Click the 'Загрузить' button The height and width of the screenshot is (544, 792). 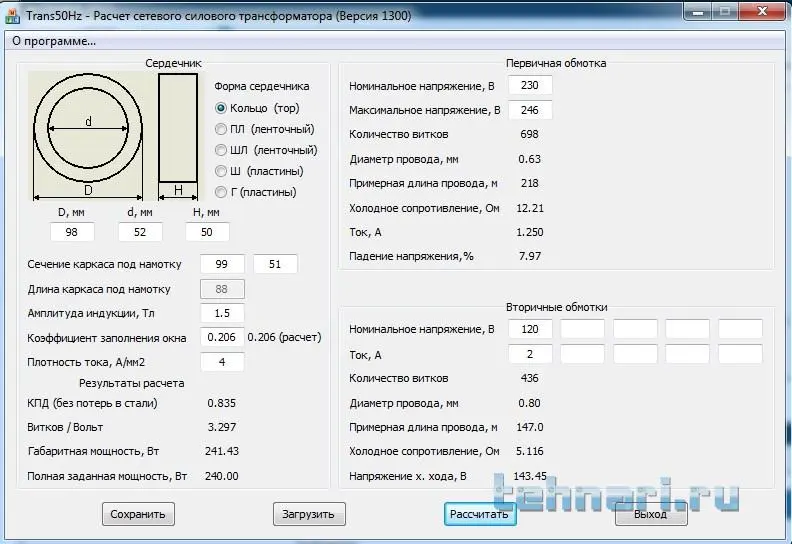click(309, 514)
